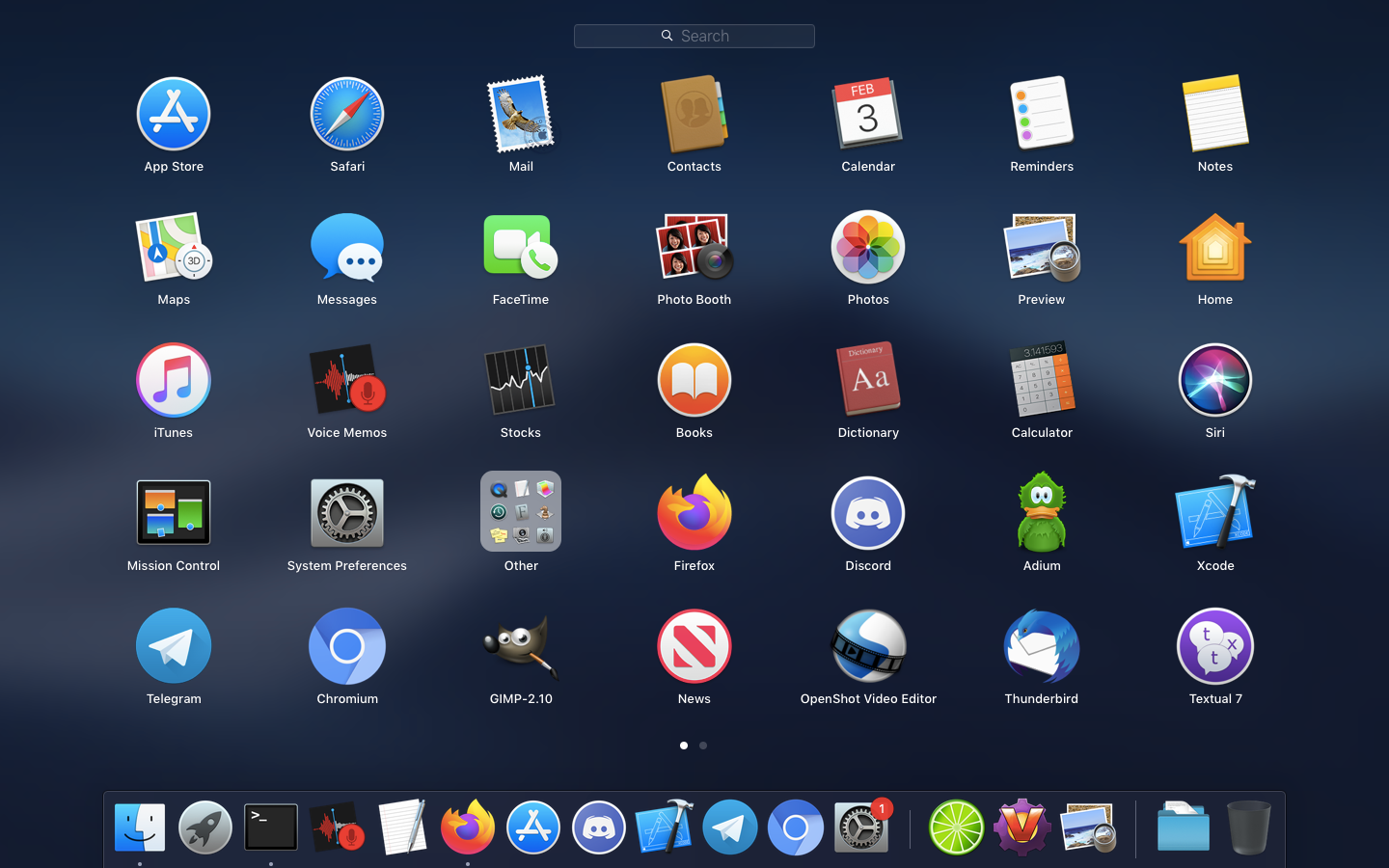Open Voice Memos from Launchpad grid
Screen dimensions: 1389x868
[347, 380]
